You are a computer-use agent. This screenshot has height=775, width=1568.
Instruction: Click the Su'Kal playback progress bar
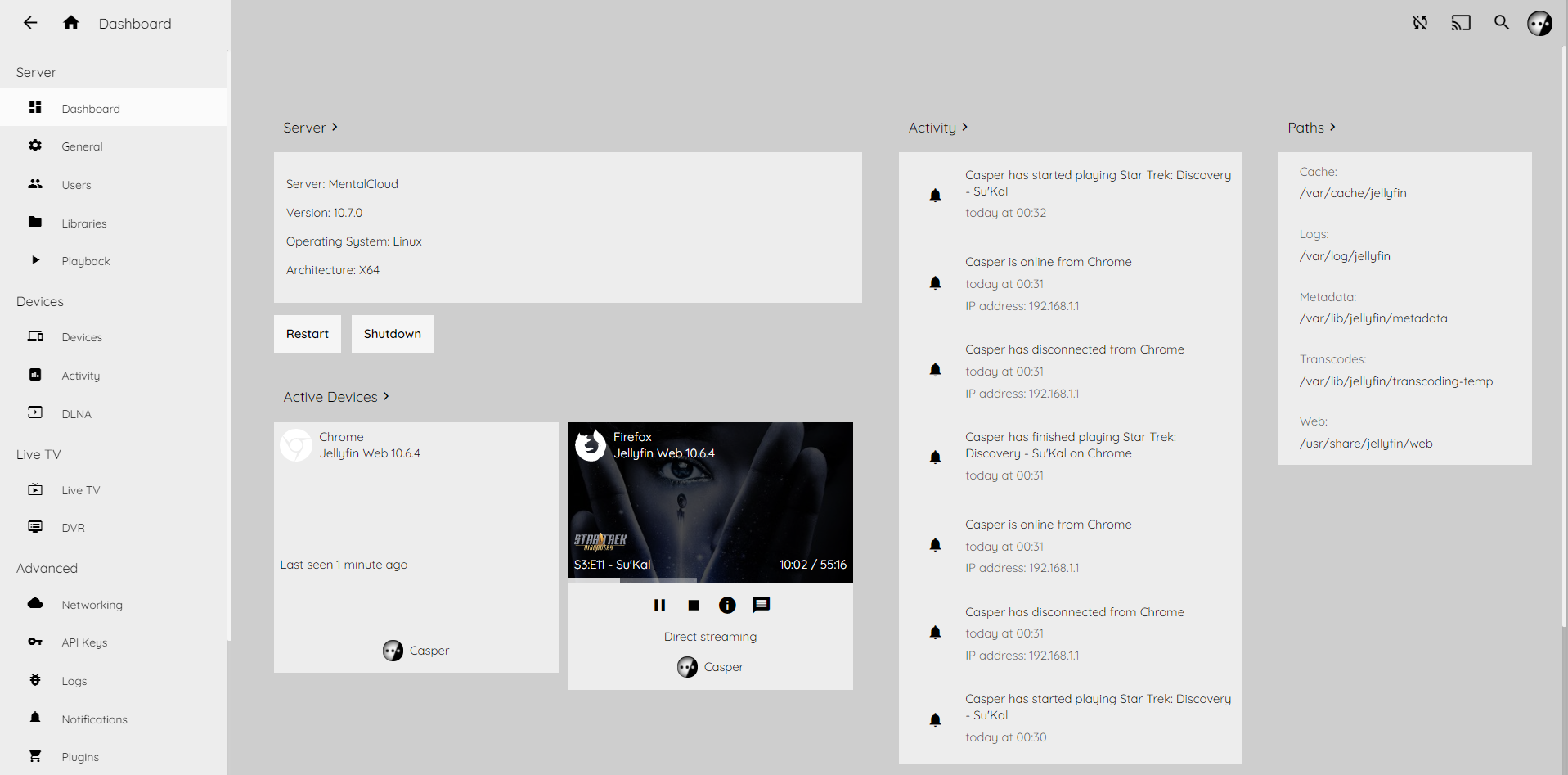point(710,580)
